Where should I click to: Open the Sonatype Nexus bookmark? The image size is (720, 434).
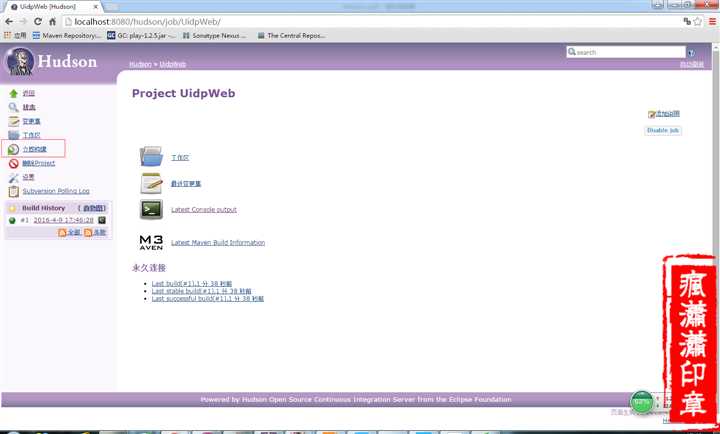click(214, 35)
